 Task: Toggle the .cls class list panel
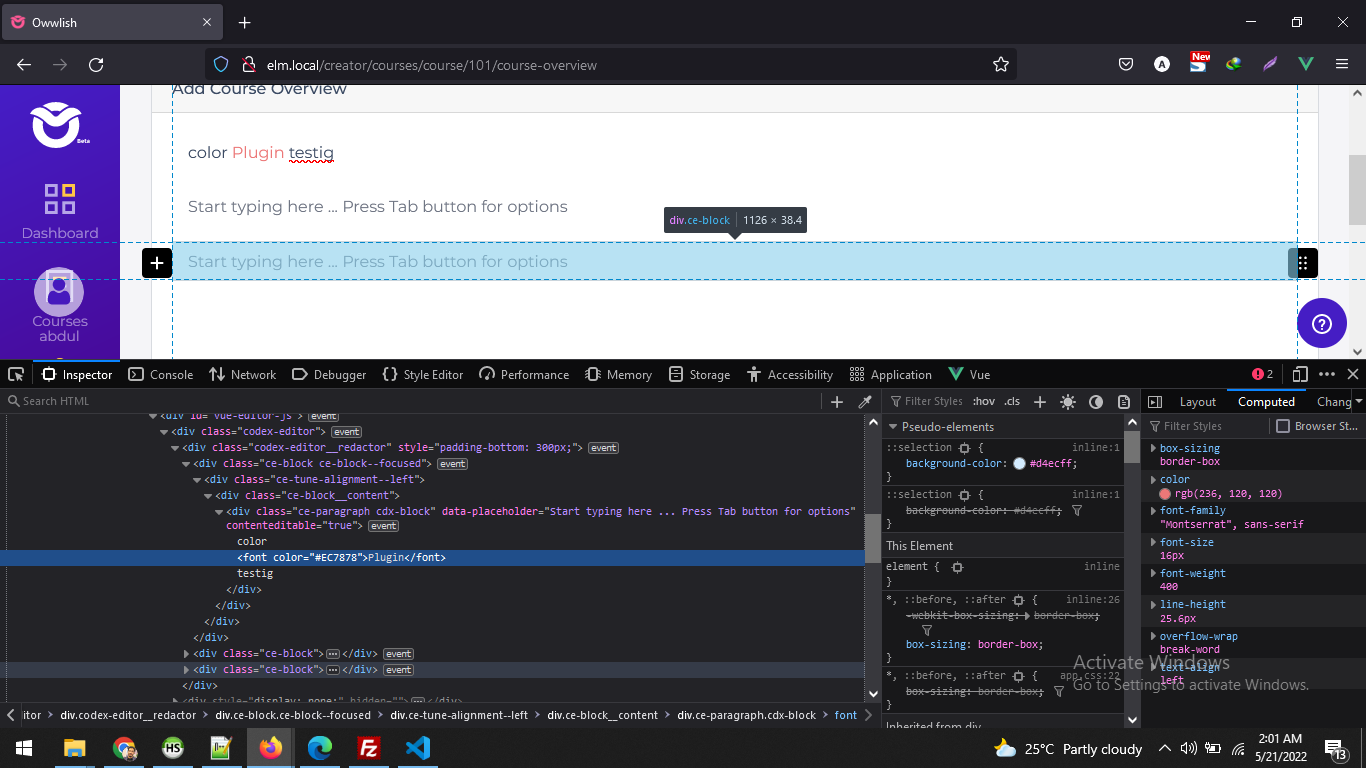[x=1012, y=401]
